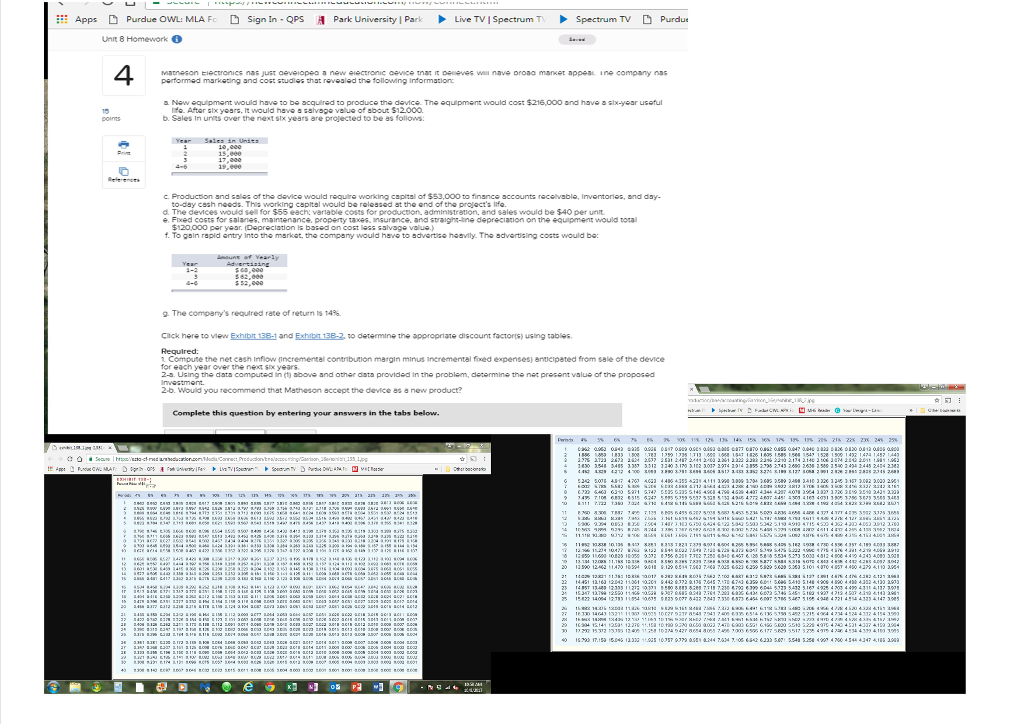Open the three-dot menu in the lower browser

[484, 458]
